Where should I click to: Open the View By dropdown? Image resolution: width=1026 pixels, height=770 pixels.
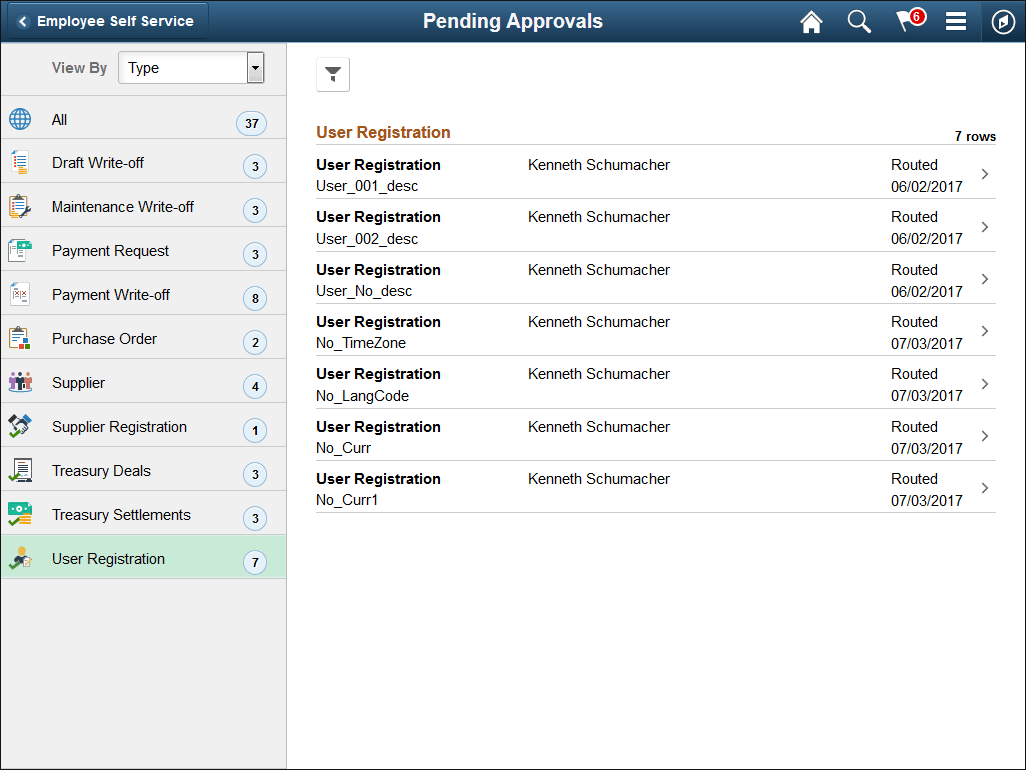tap(190, 67)
